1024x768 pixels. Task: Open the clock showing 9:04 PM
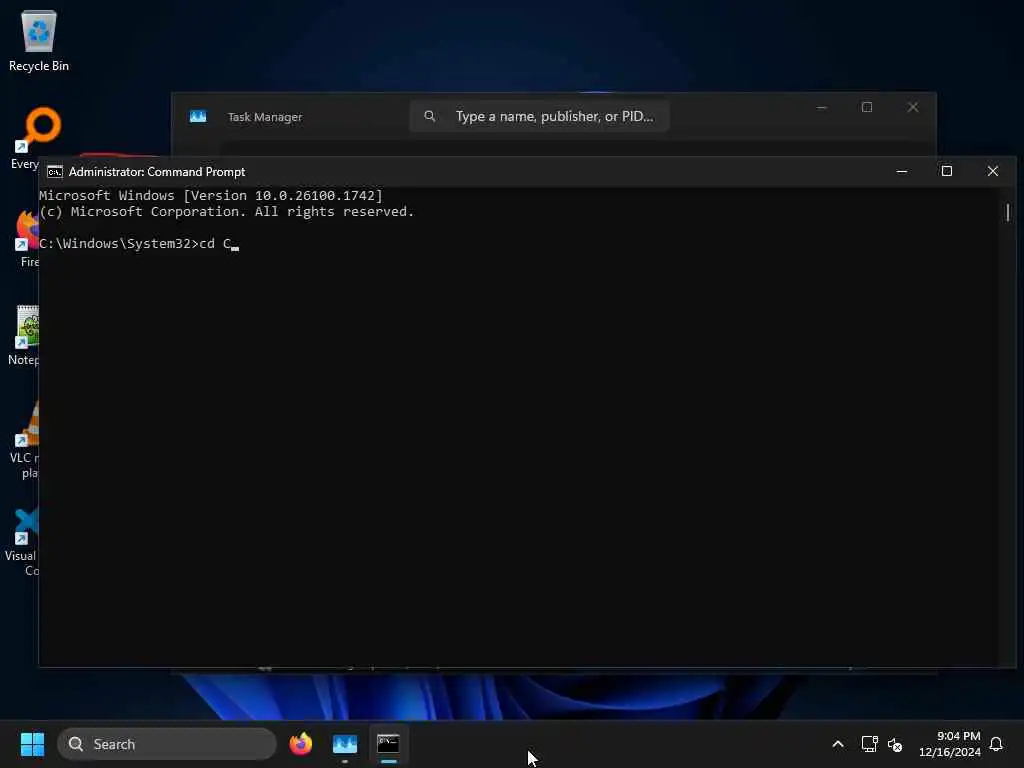tap(950, 744)
